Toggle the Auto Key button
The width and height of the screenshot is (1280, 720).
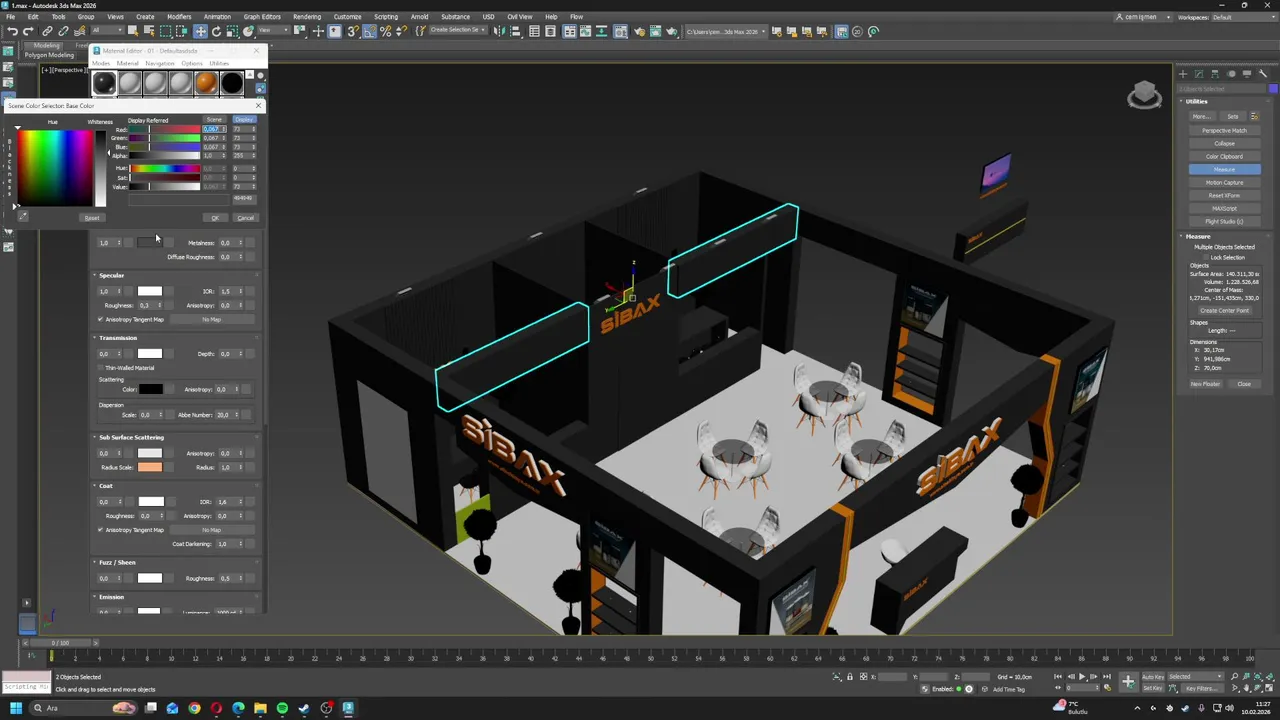point(1153,677)
